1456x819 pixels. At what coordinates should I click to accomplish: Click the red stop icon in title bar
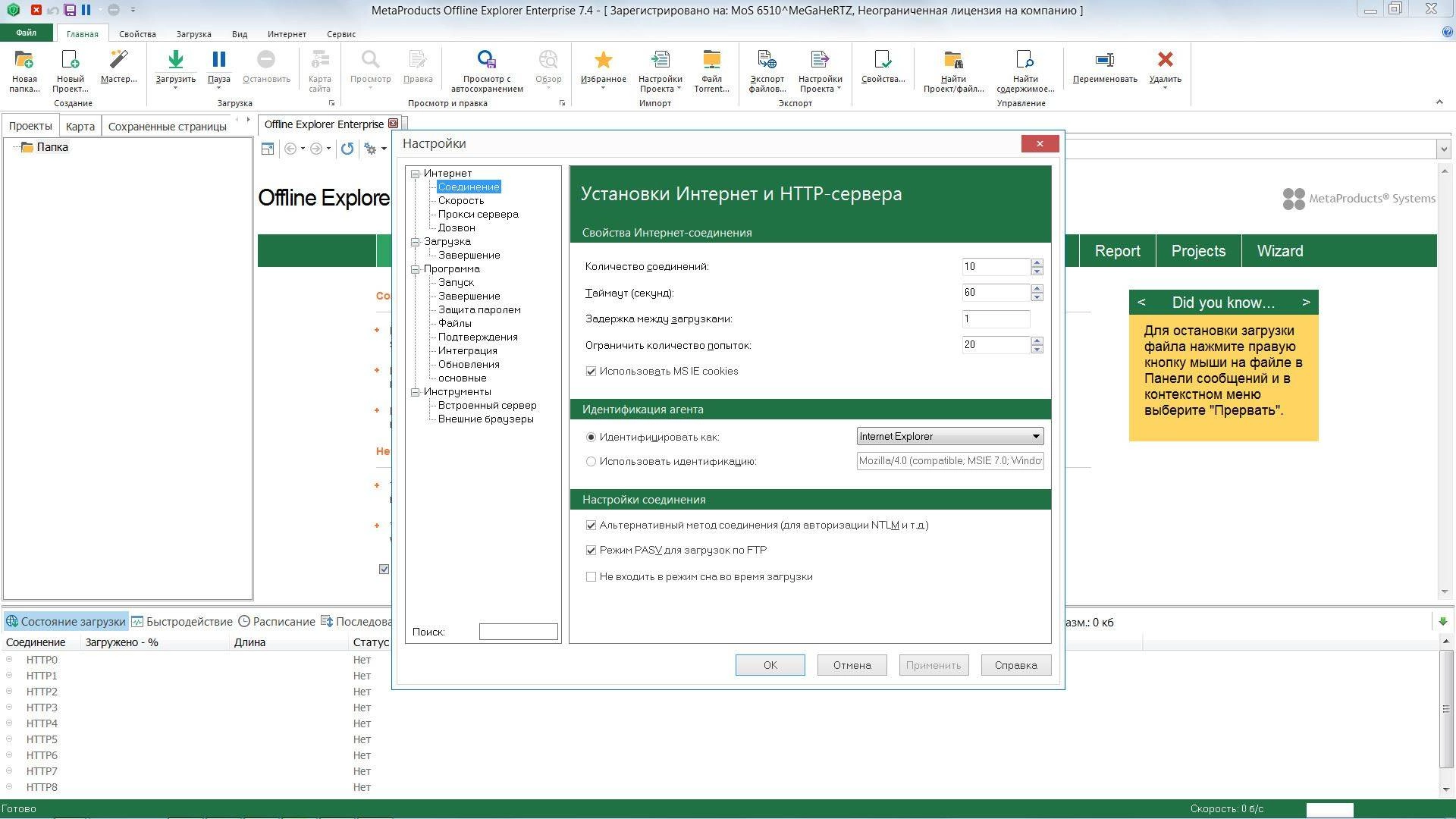point(36,10)
